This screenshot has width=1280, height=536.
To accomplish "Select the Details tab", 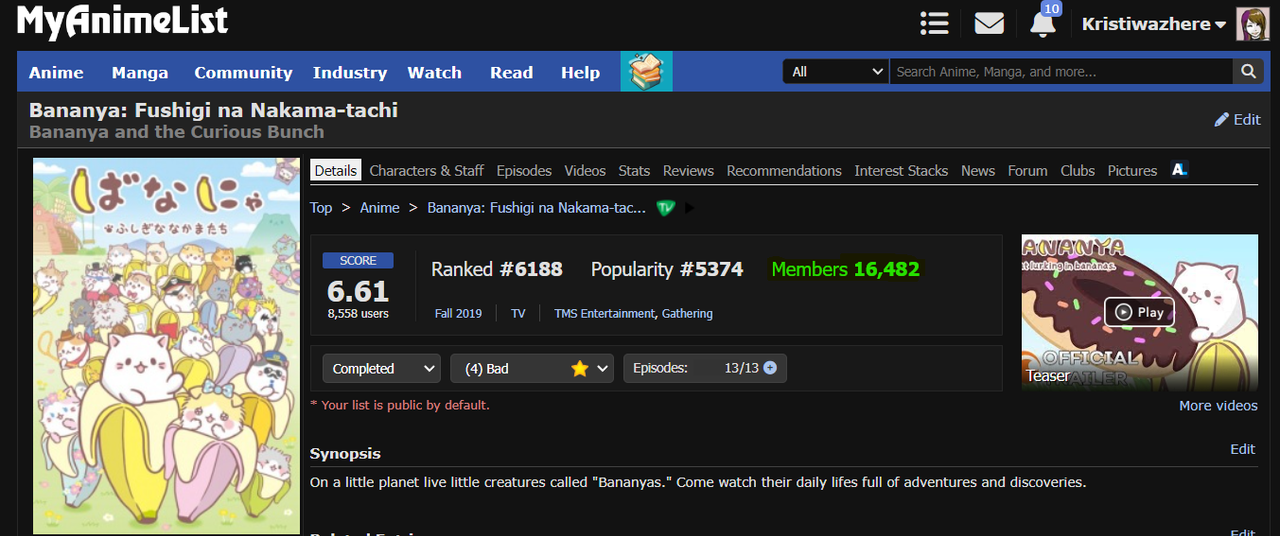I will (336, 170).
